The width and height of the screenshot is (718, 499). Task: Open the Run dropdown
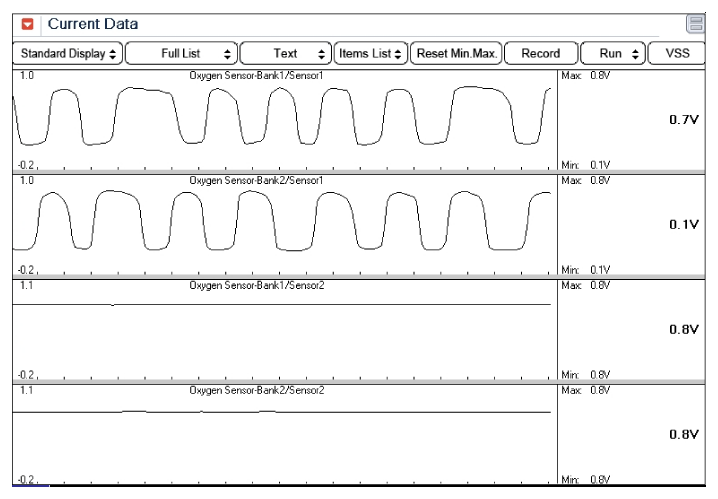tap(612, 53)
